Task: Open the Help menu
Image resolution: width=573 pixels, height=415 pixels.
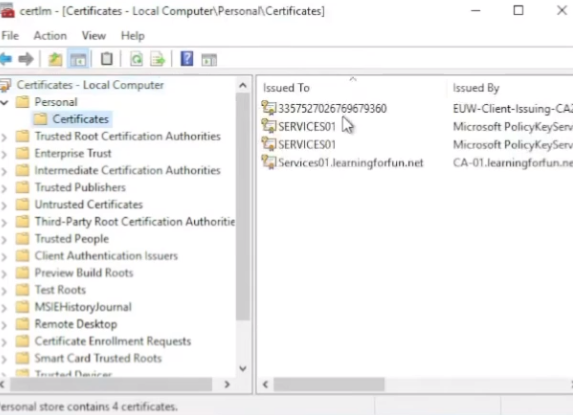Action: pyautogui.click(x=133, y=36)
